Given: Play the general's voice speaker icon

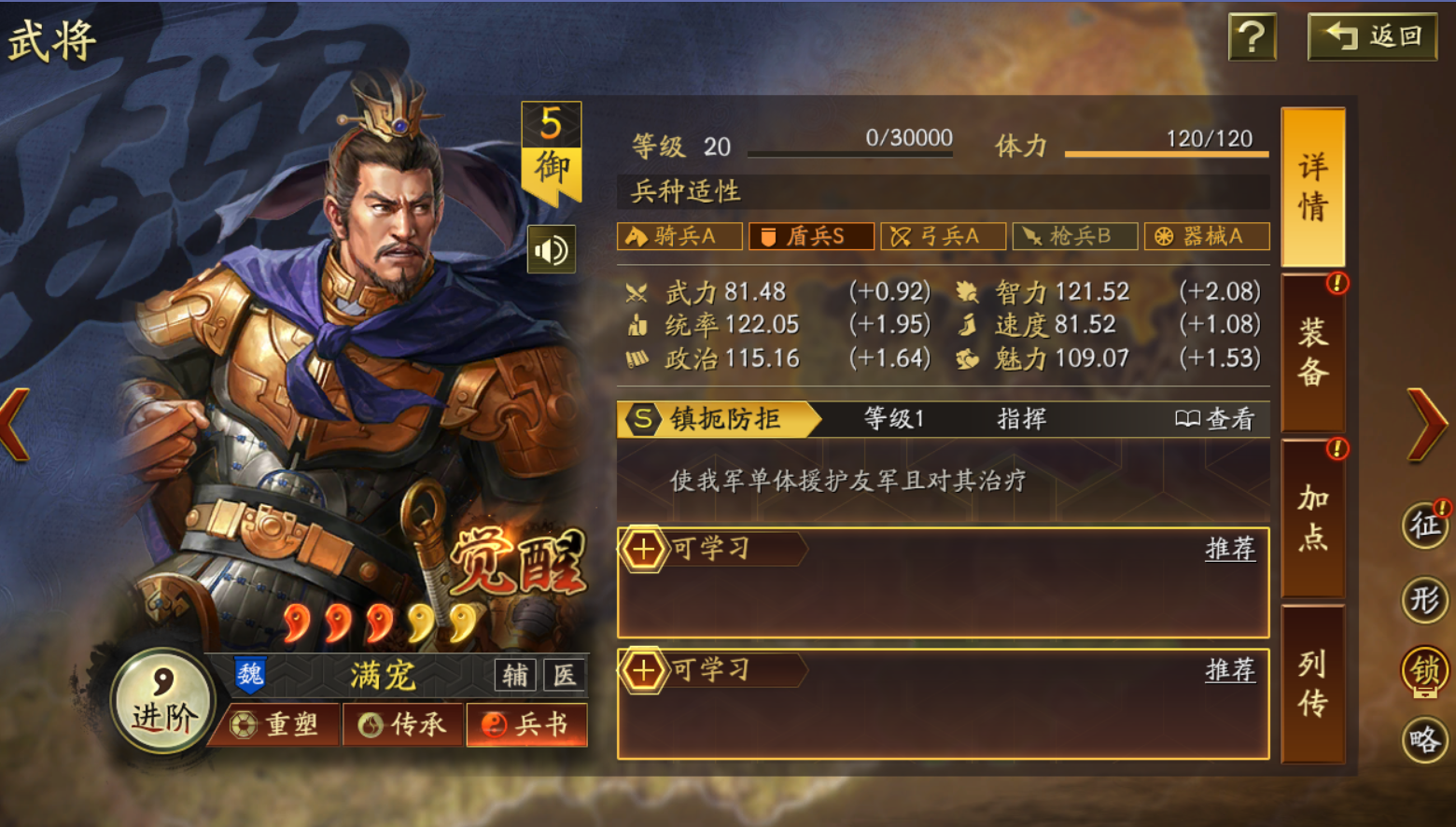Looking at the screenshot, I should click(x=551, y=249).
